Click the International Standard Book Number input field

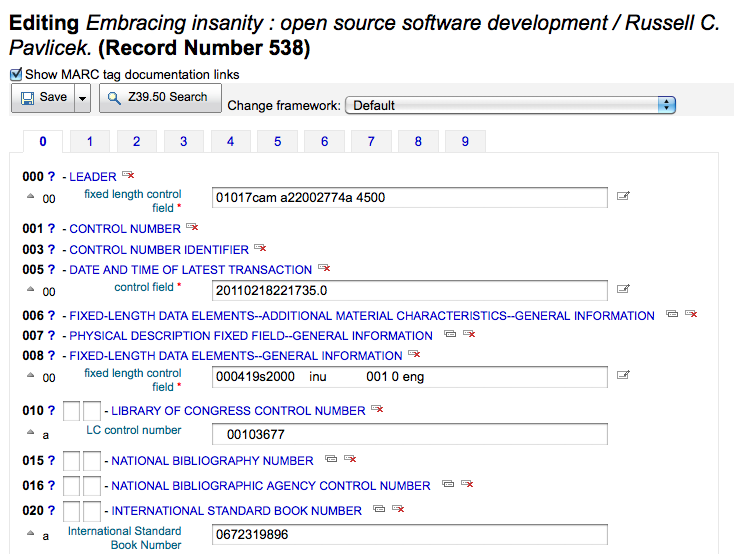tap(410, 535)
